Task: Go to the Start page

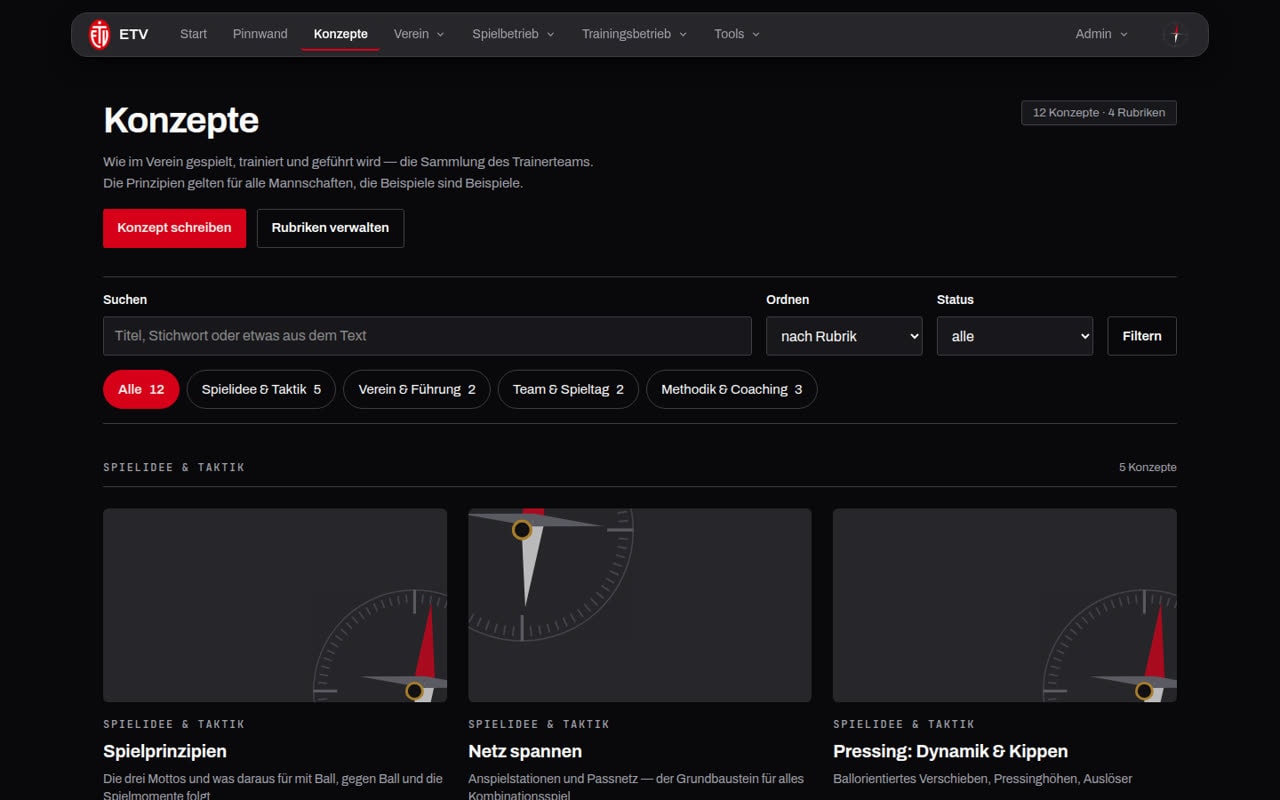Action: point(193,34)
